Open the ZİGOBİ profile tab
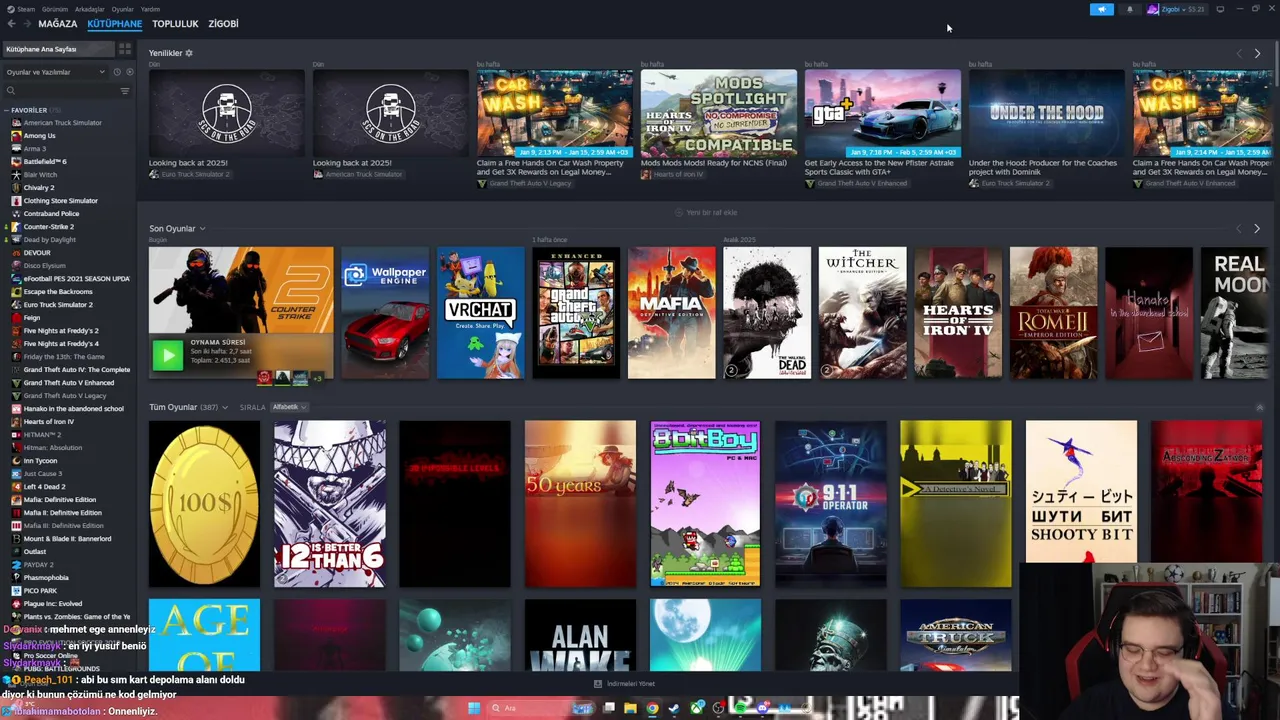The height and width of the screenshot is (720, 1280). click(x=223, y=23)
